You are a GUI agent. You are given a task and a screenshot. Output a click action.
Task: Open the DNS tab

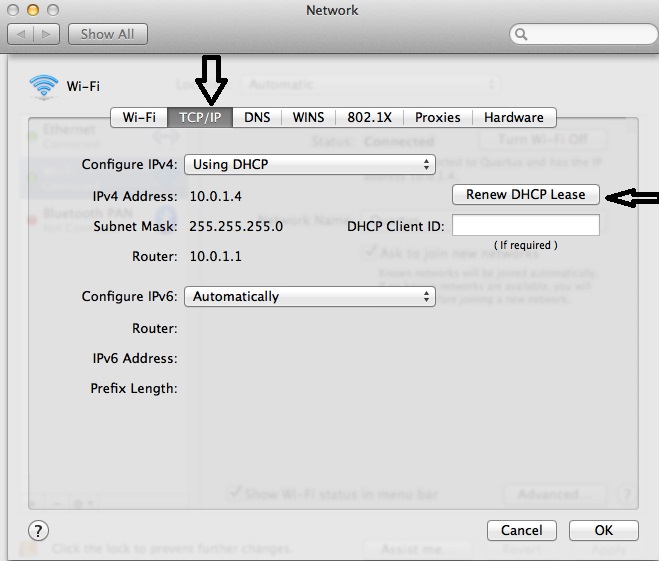[257, 117]
